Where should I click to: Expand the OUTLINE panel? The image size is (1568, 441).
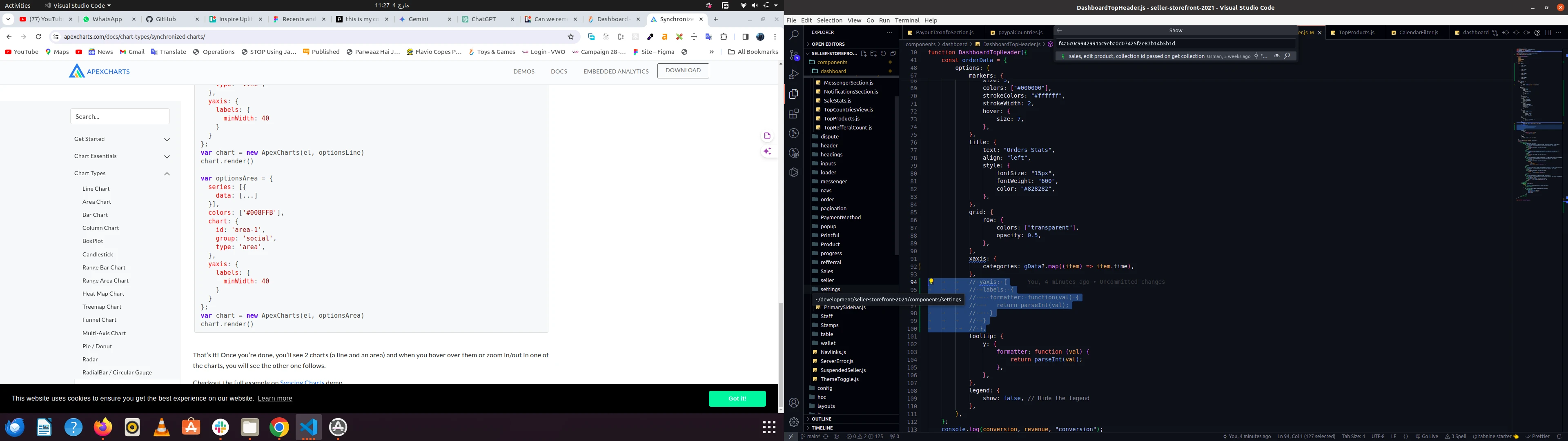(821, 419)
